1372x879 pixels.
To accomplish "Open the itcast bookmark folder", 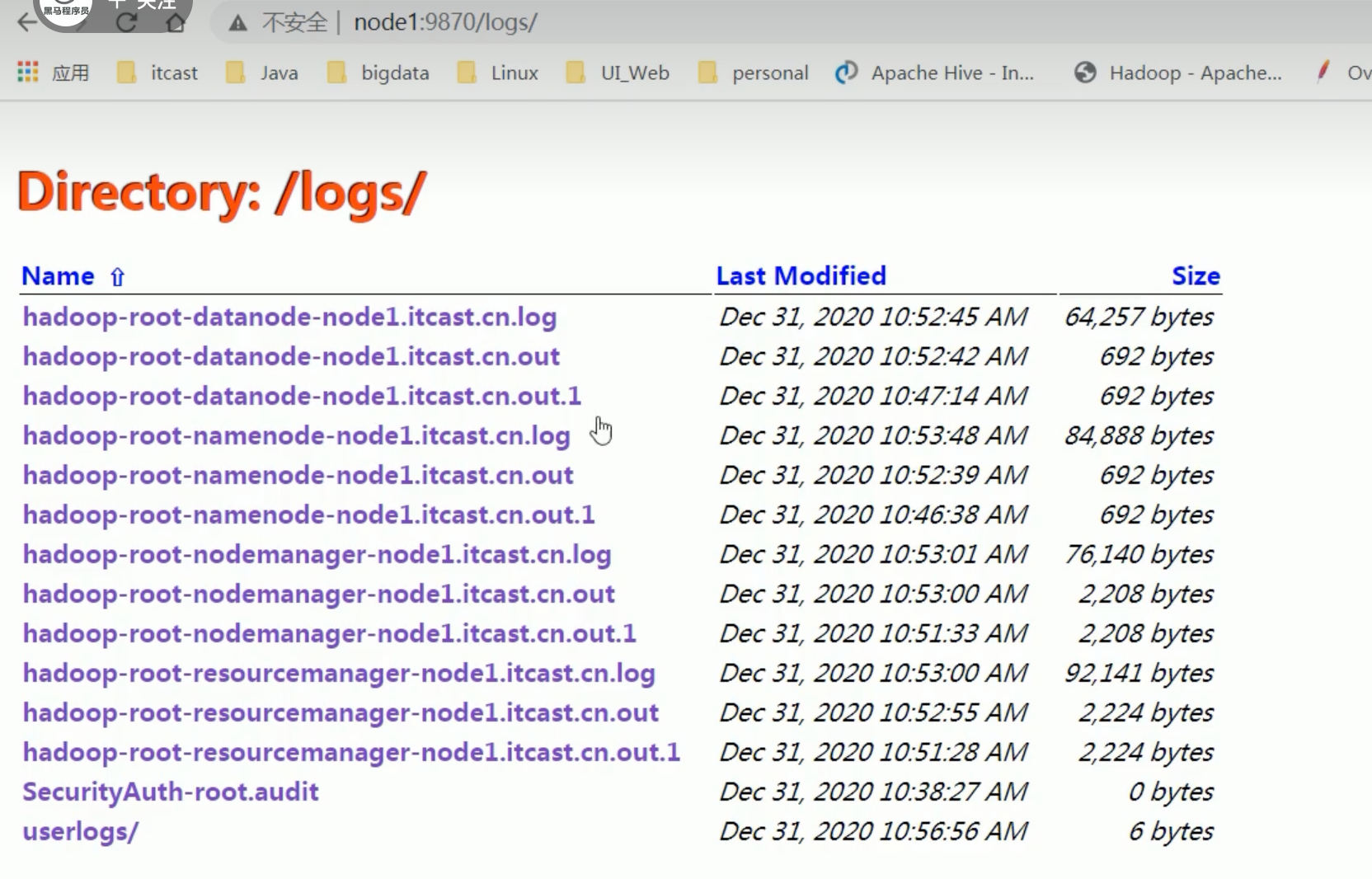I will click(x=157, y=73).
